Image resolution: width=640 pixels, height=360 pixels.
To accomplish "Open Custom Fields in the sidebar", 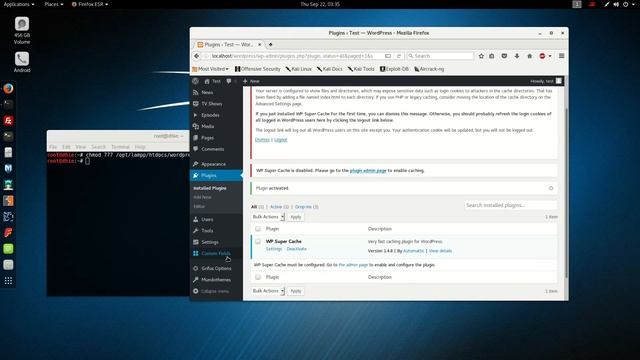I will coord(216,253).
